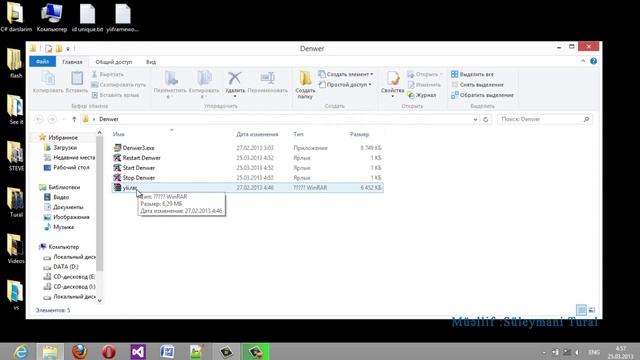Click the Explorer Back navigation arrow
640x360 pixels.
(39, 119)
